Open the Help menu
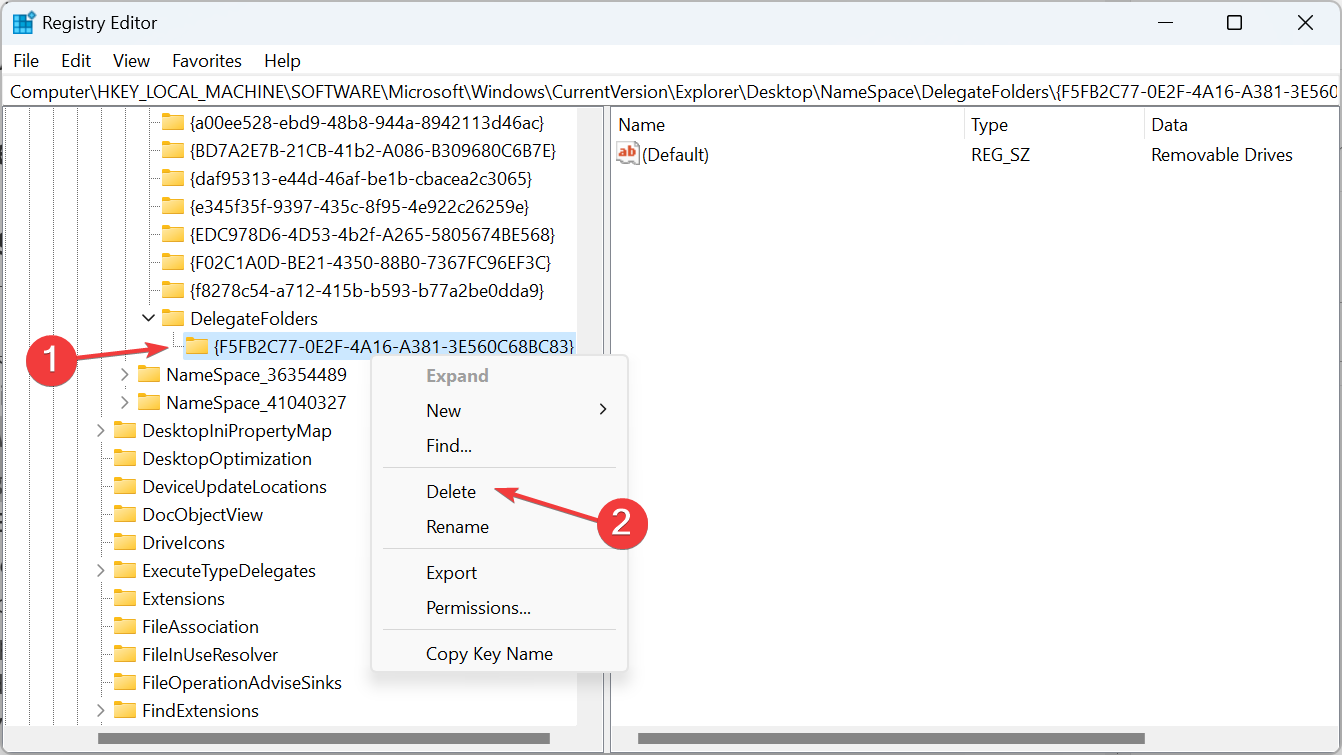The width and height of the screenshot is (1342, 755). 283,61
